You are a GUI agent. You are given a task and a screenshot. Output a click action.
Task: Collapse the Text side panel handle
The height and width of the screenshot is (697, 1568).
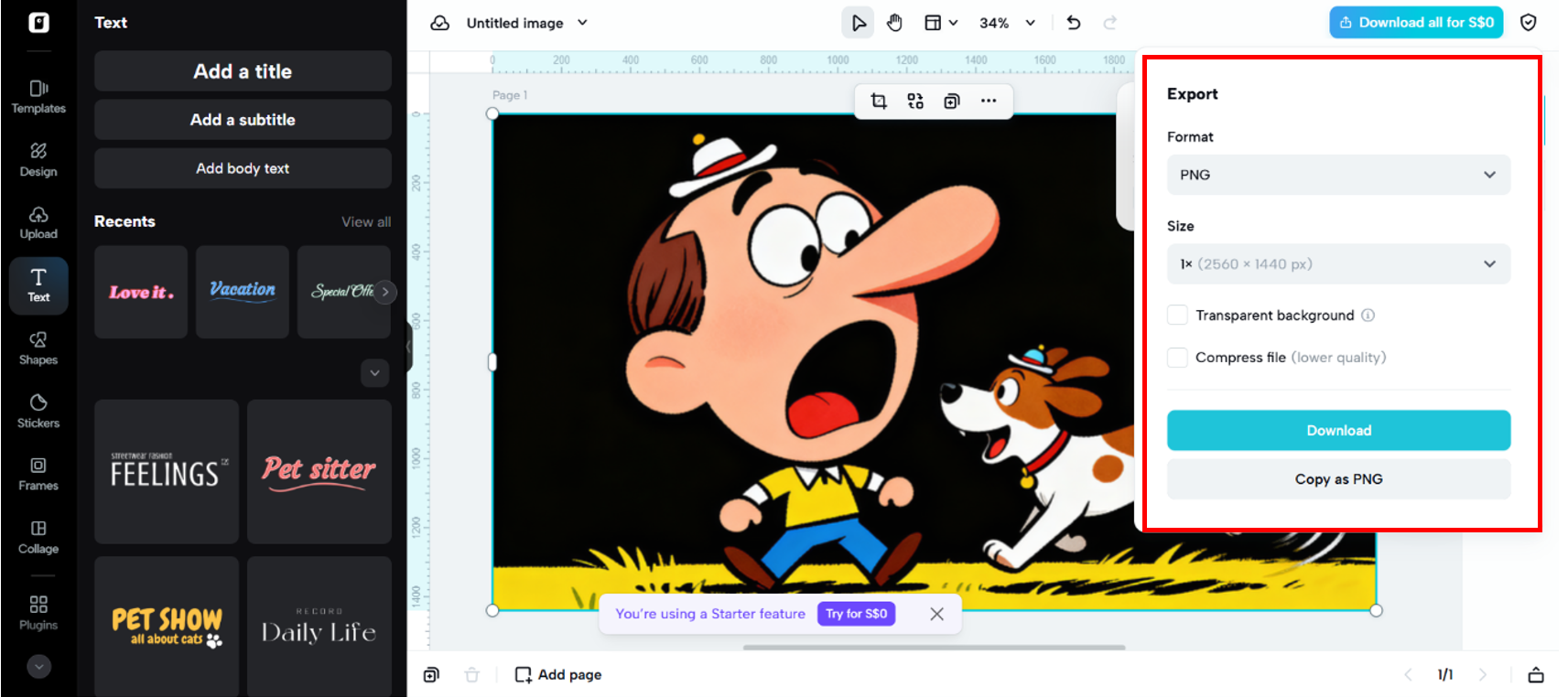pyautogui.click(x=409, y=347)
